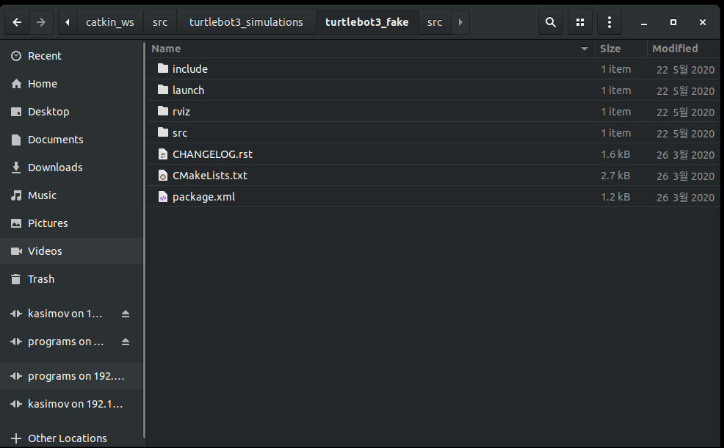Viewport: 724px width, 448px height.
Task: Open Downloads in the sidebar
Action: (x=55, y=167)
